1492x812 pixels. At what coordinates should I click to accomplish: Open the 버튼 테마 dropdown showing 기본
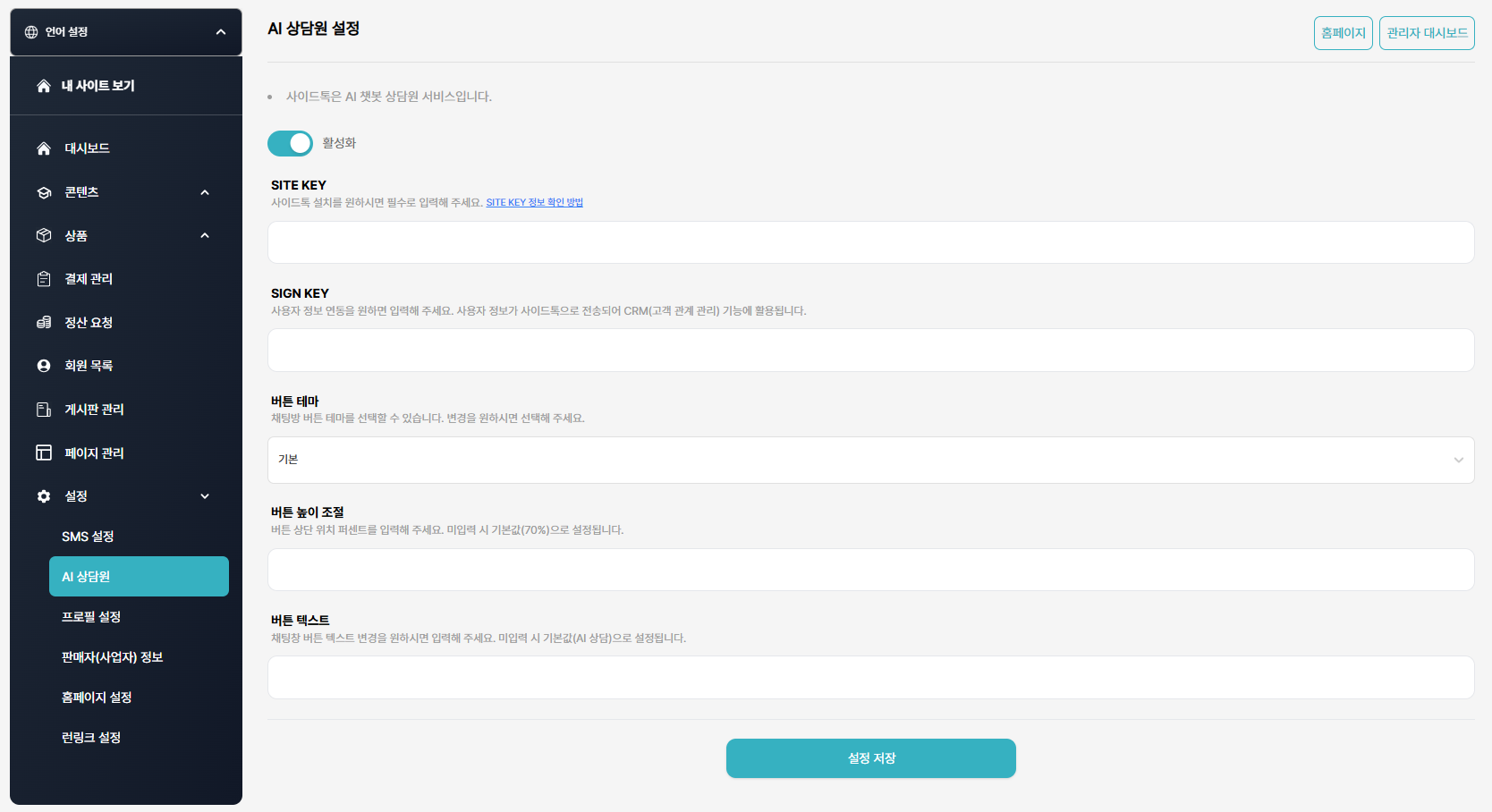click(x=870, y=460)
